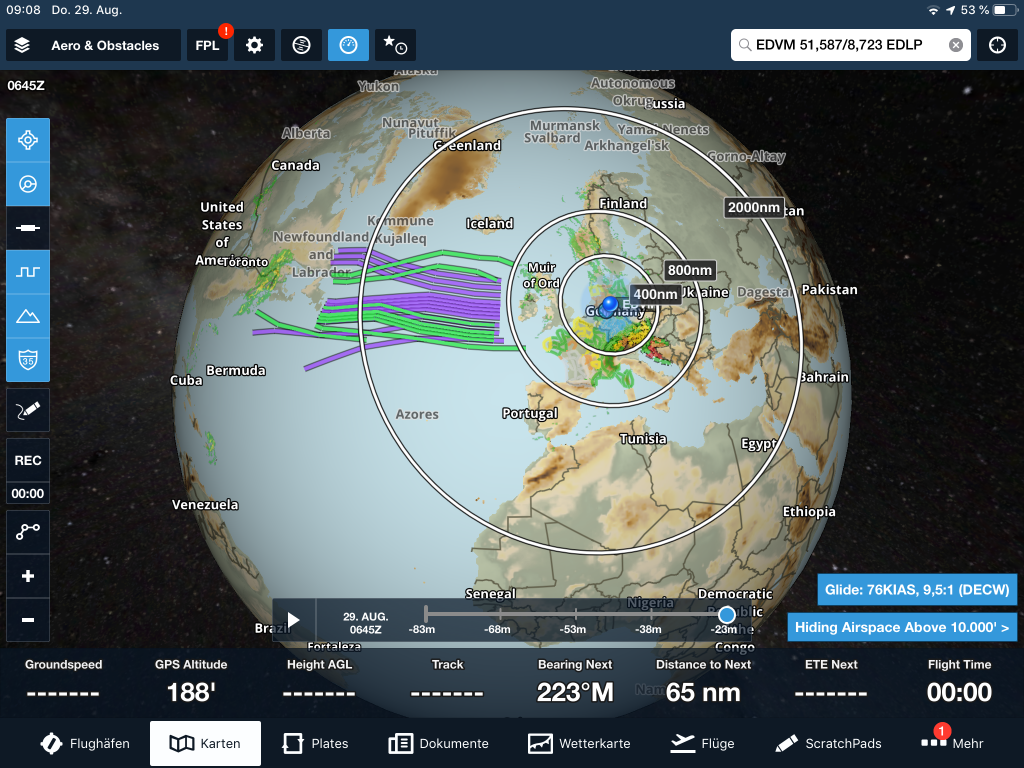Select the GPS Altitude instrument field

click(191, 682)
